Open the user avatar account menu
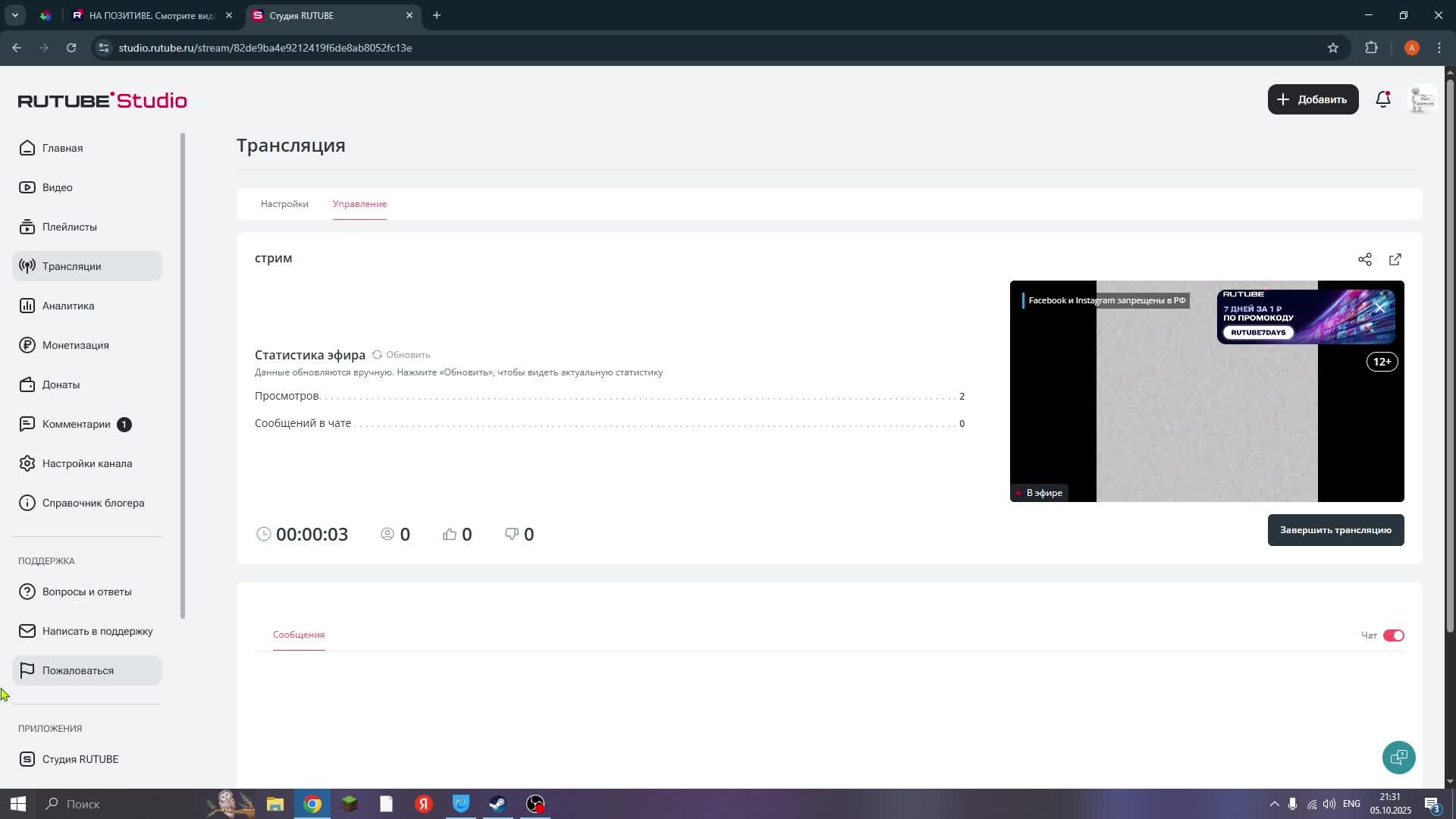 1421,99
